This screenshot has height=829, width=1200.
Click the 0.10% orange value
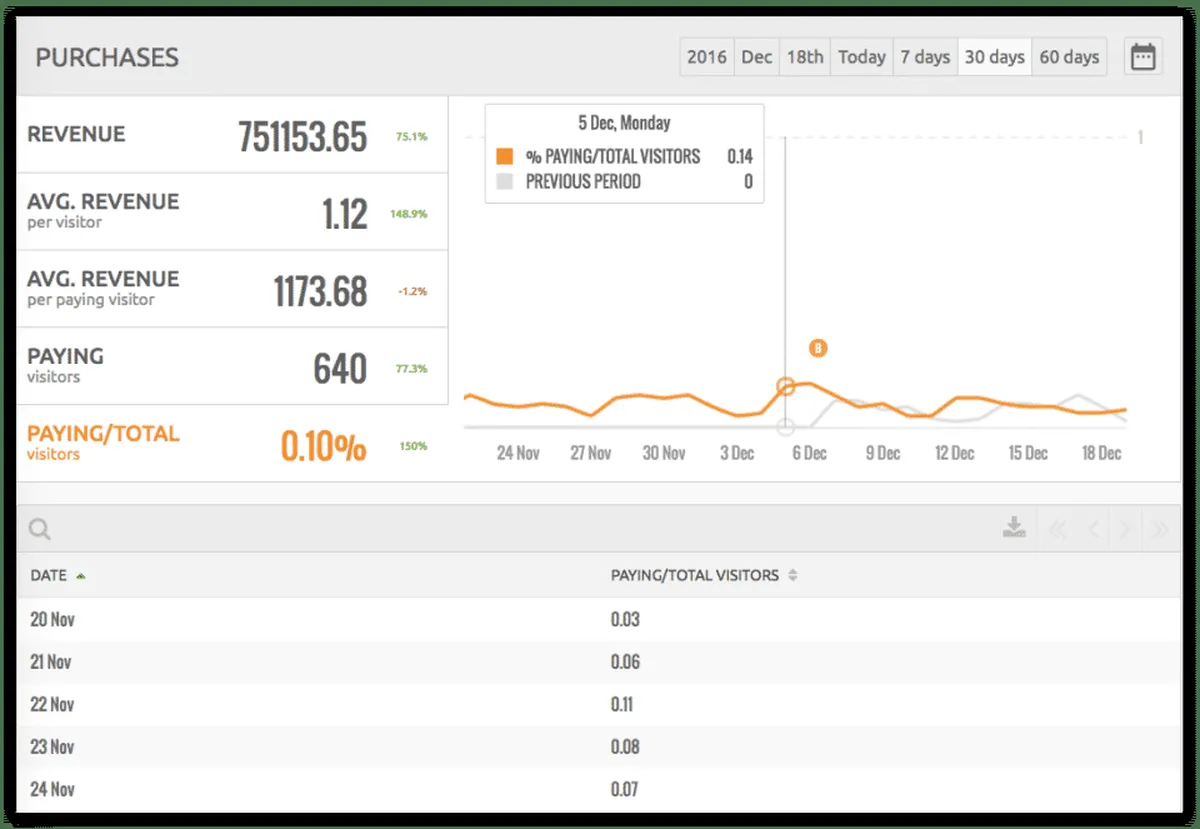point(324,447)
